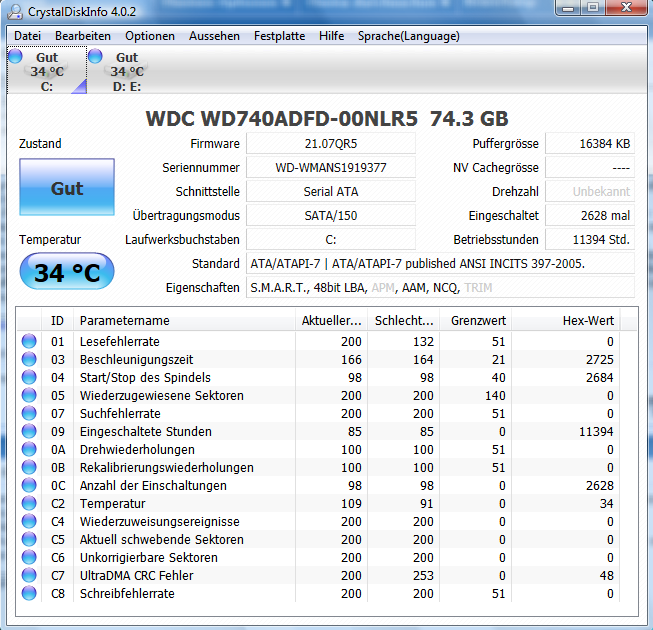Click the Eigenschaften field with S.M.A.R.T.

click(x=441, y=288)
